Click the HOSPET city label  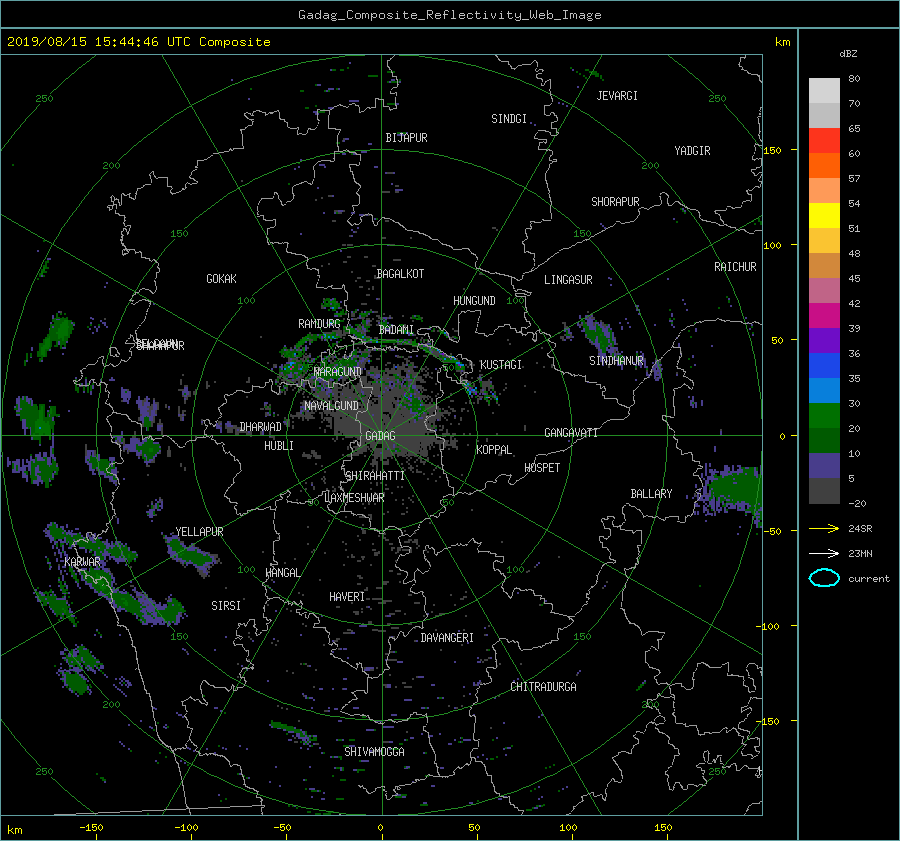click(542, 468)
